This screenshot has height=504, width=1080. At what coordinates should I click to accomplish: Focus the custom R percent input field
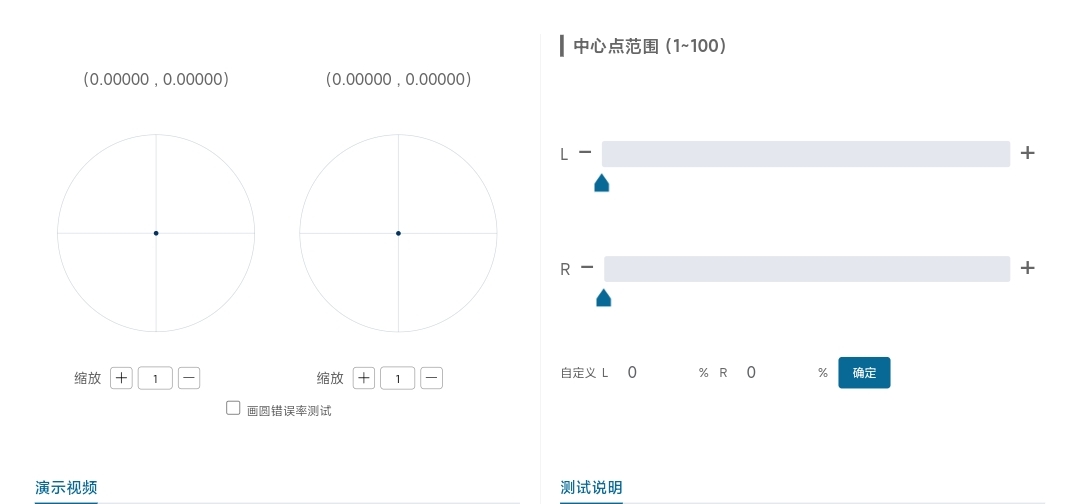(x=775, y=373)
